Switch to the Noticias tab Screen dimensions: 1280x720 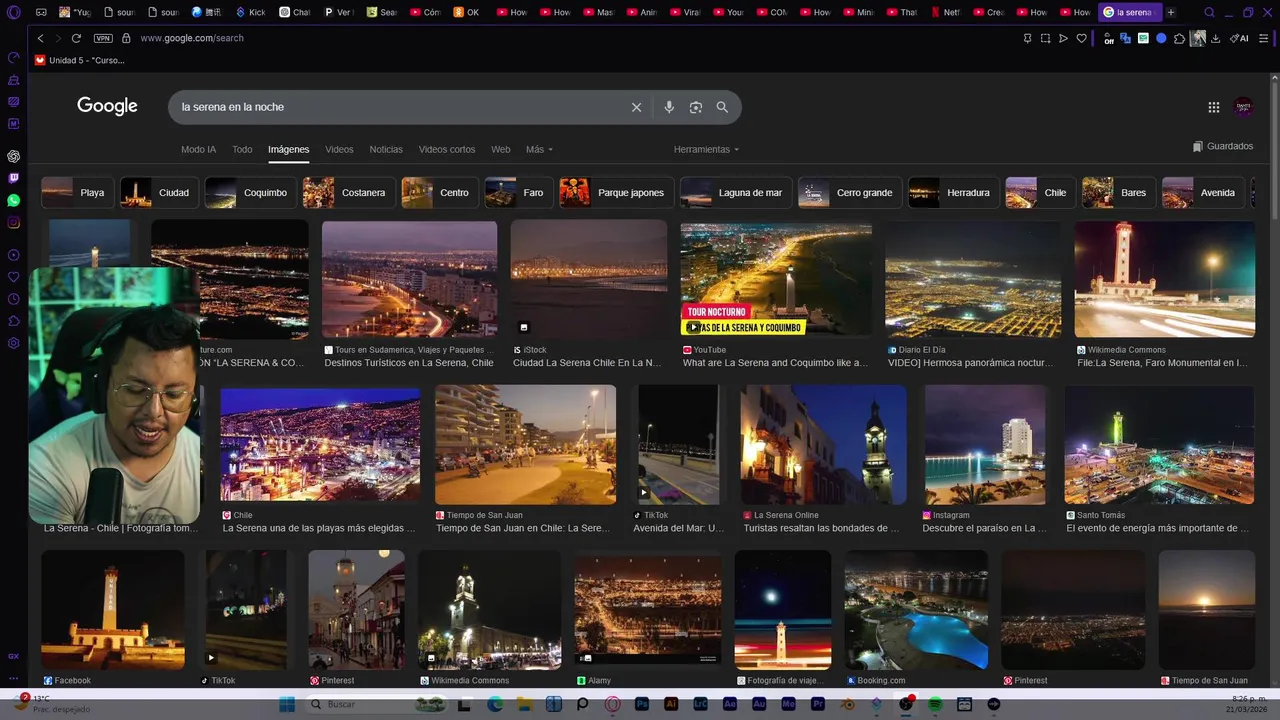click(x=386, y=149)
